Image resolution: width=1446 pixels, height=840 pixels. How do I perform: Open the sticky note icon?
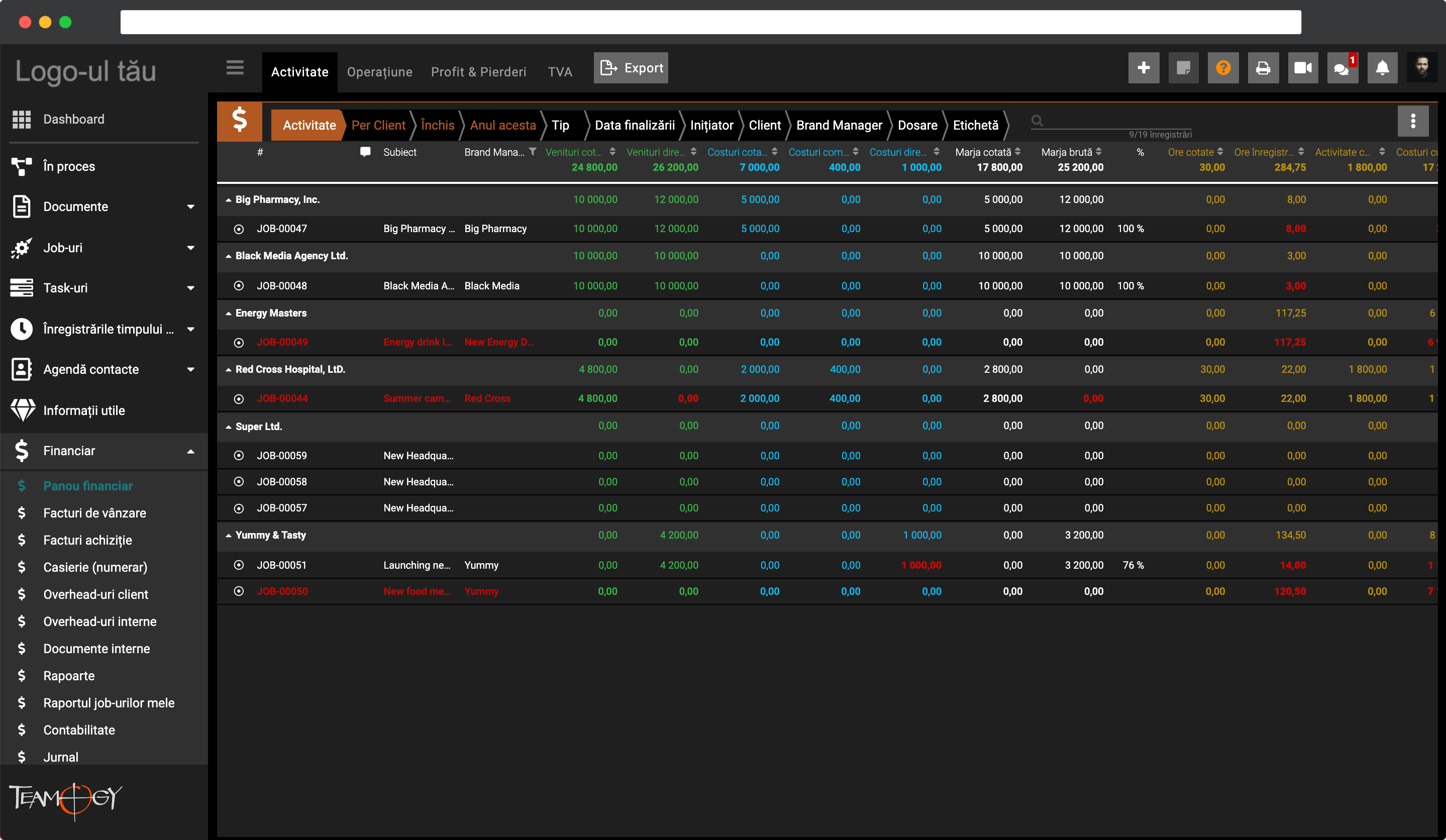click(x=1183, y=68)
